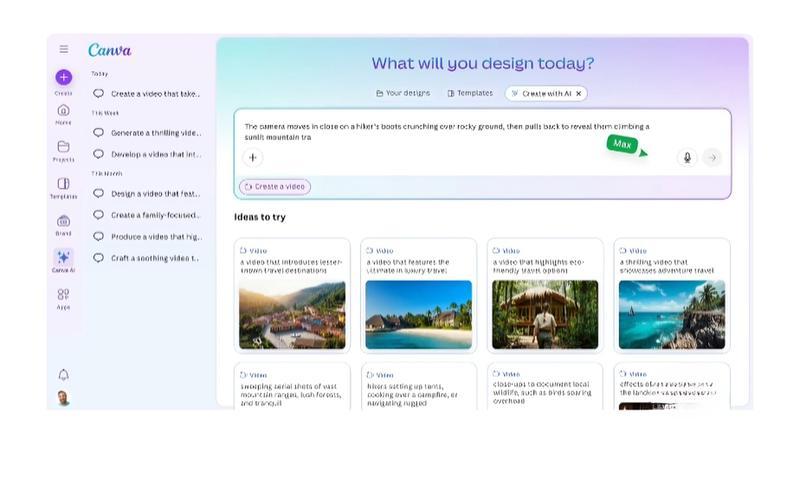The height and width of the screenshot is (500, 800).
Task: Switch to Templates tab under heading
Action: [470, 93]
